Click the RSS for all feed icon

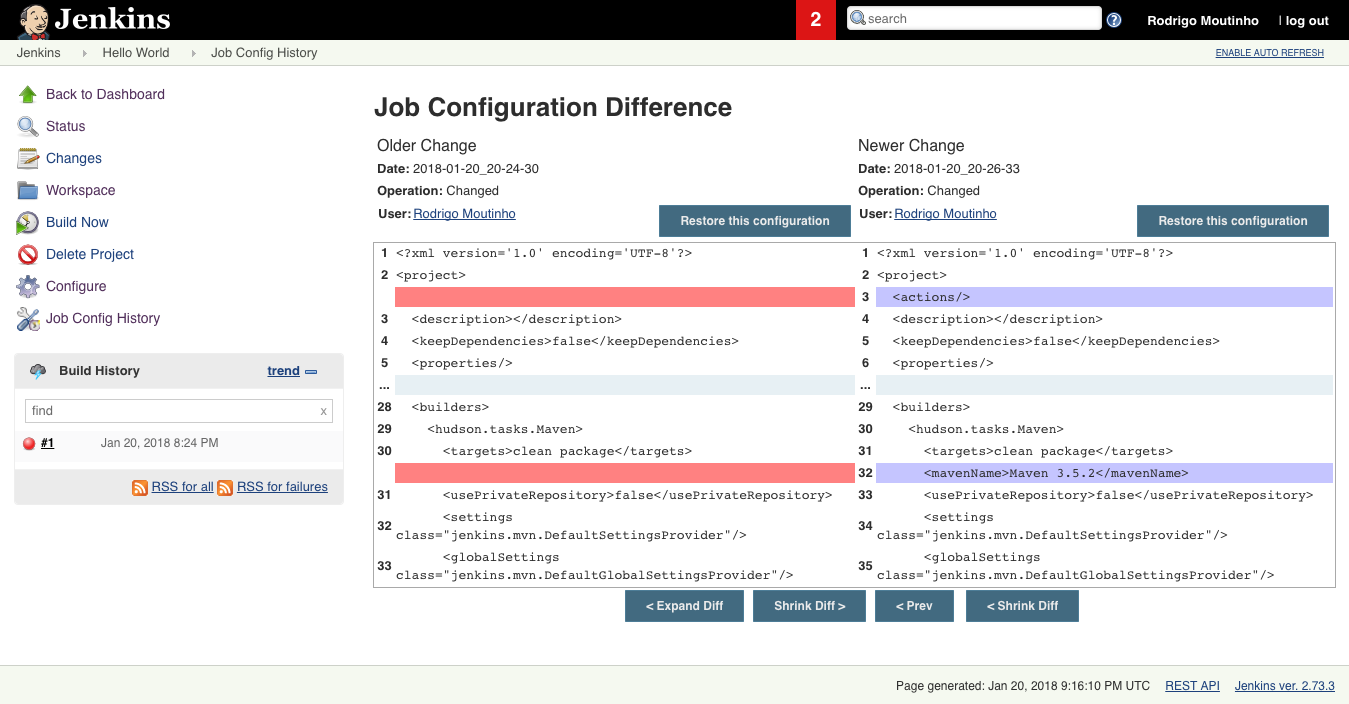pos(140,487)
